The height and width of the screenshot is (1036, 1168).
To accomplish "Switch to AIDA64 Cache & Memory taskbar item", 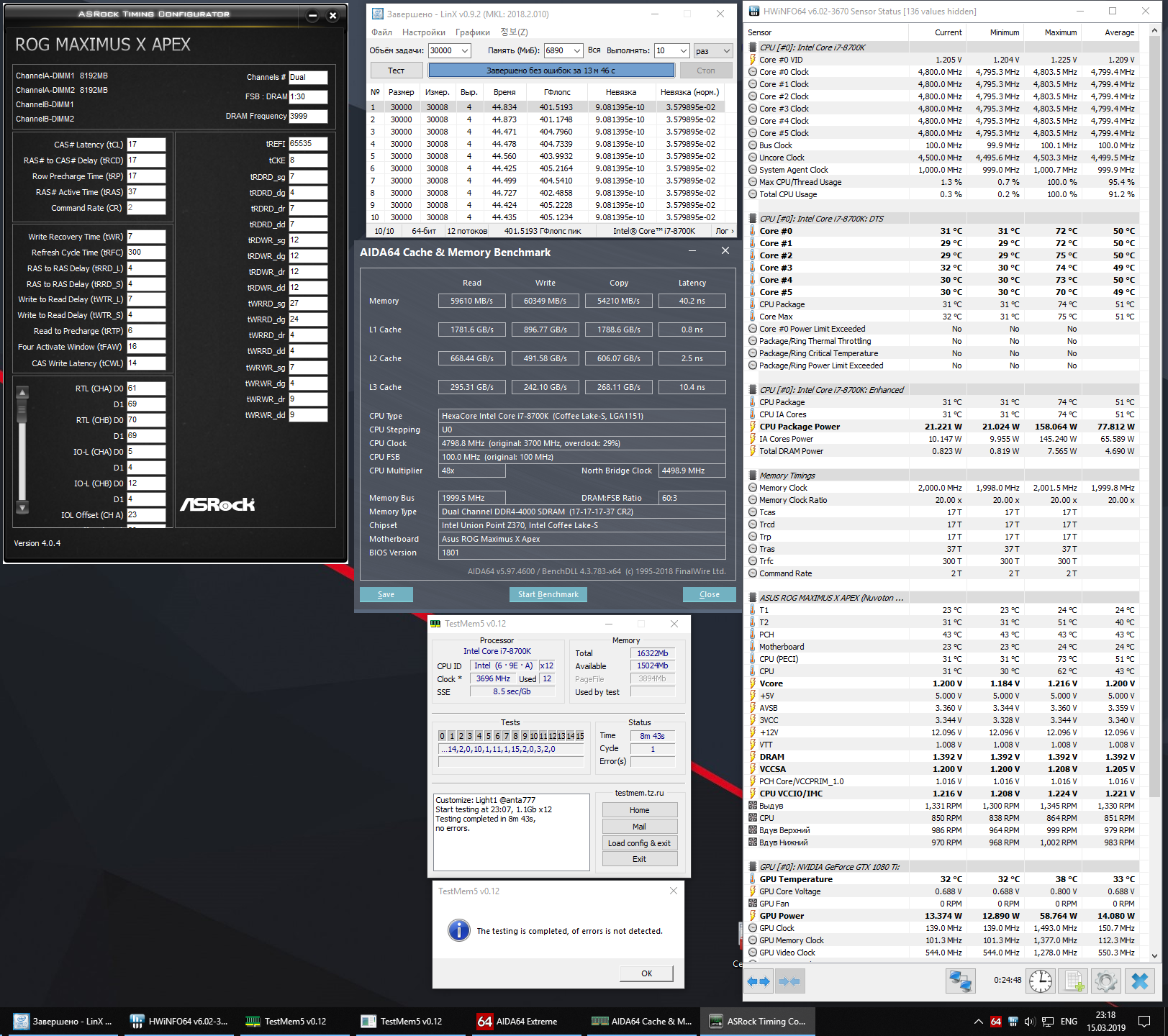I will [643, 1022].
